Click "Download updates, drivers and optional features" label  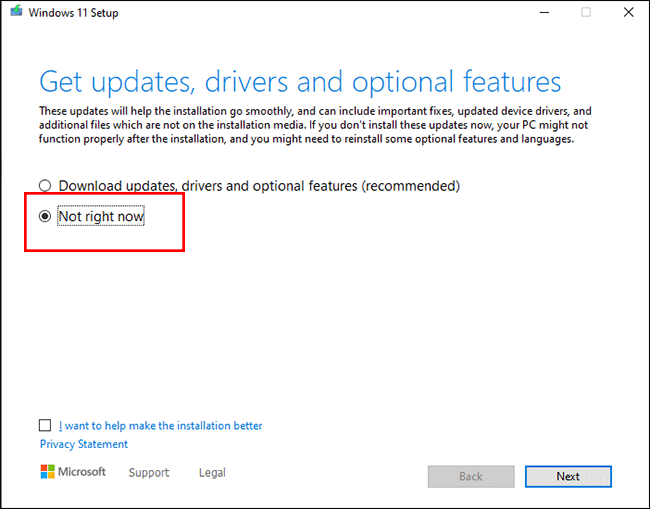tap(259, 186)
